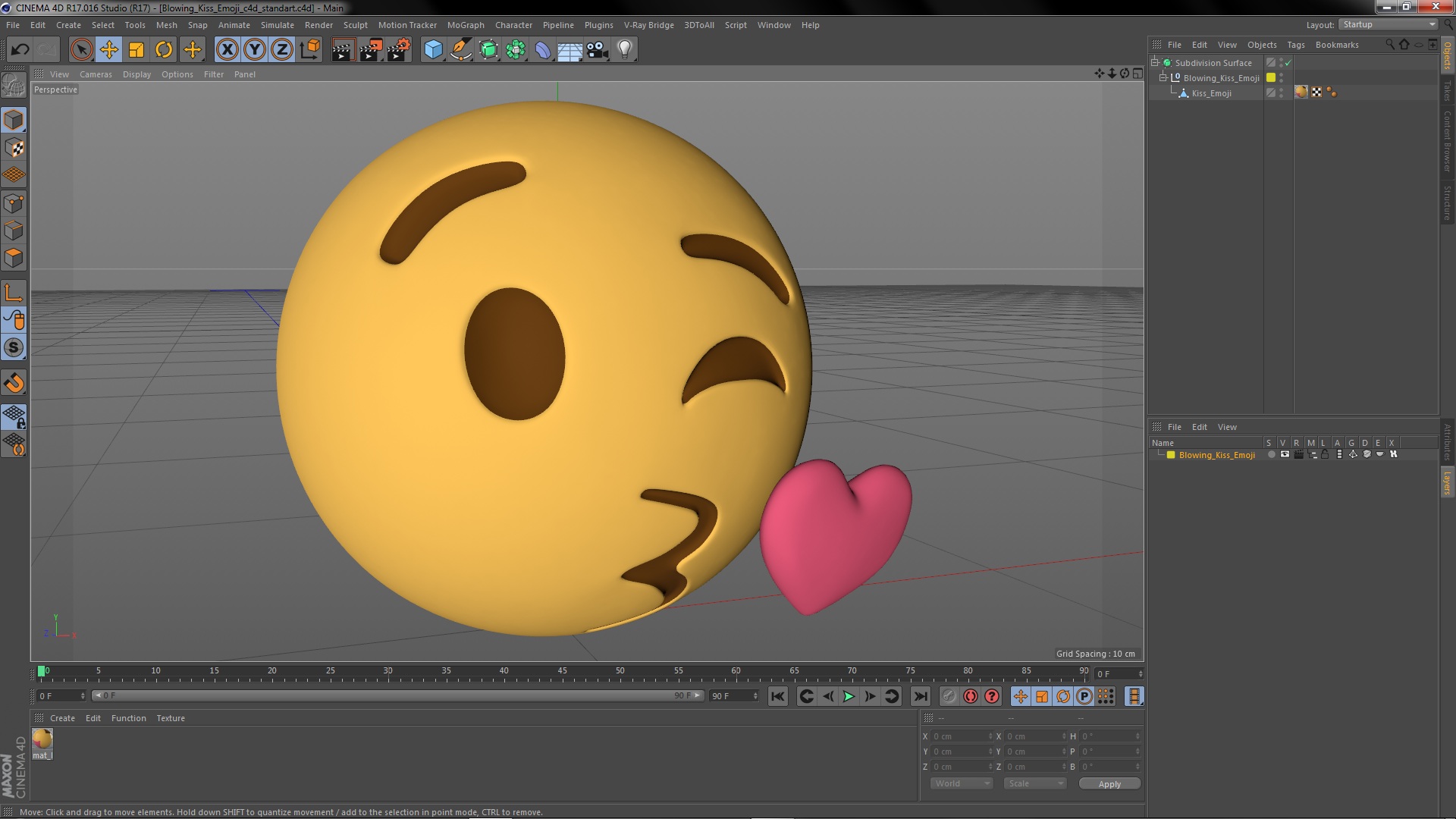The height and width of the screenshot is (819, 1456).
Task: Click the mat_l material thumbnail
Action: 42,739
